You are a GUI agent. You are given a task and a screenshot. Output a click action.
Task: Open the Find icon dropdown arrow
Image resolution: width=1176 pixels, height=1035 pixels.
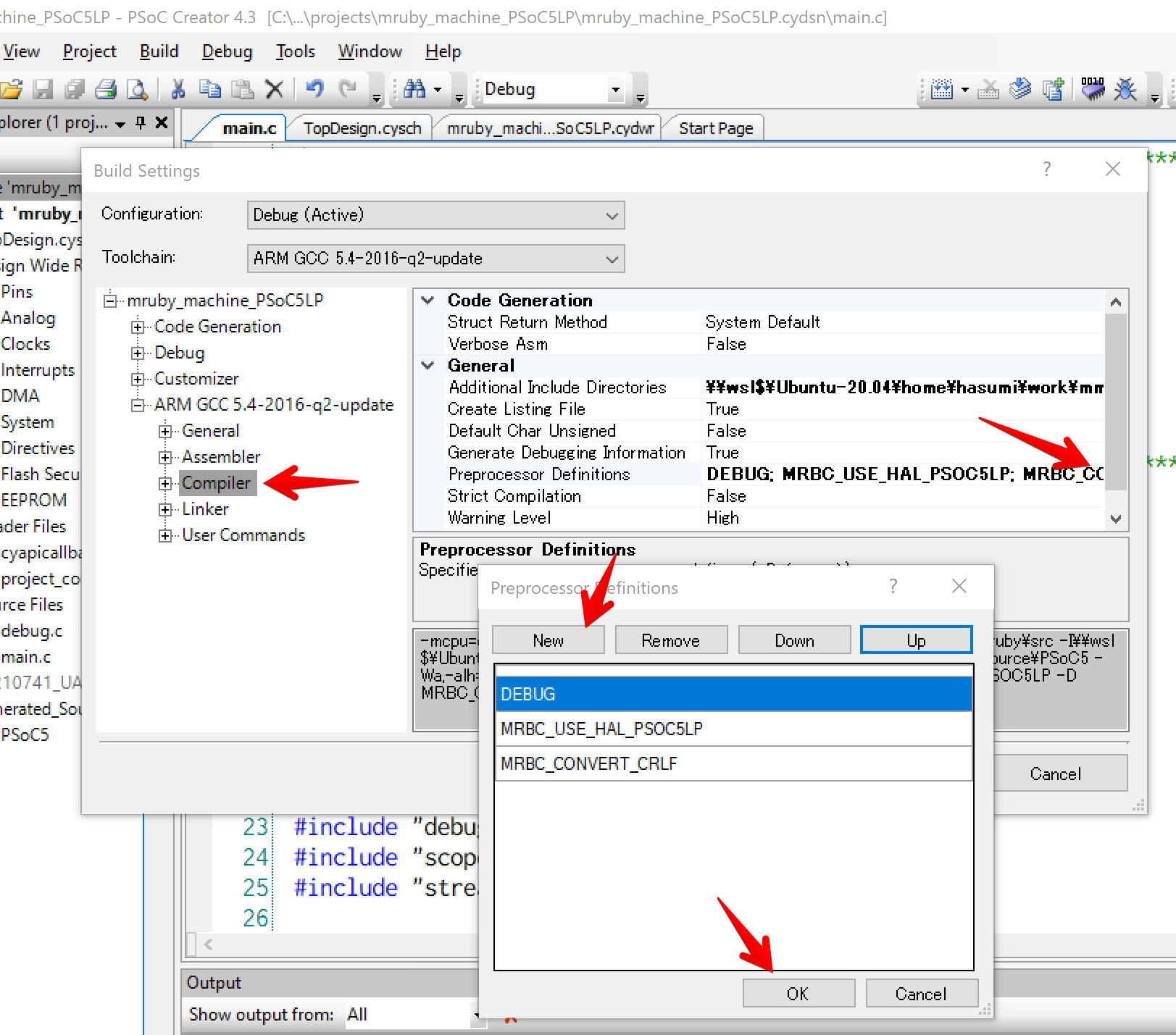(438, 90)
